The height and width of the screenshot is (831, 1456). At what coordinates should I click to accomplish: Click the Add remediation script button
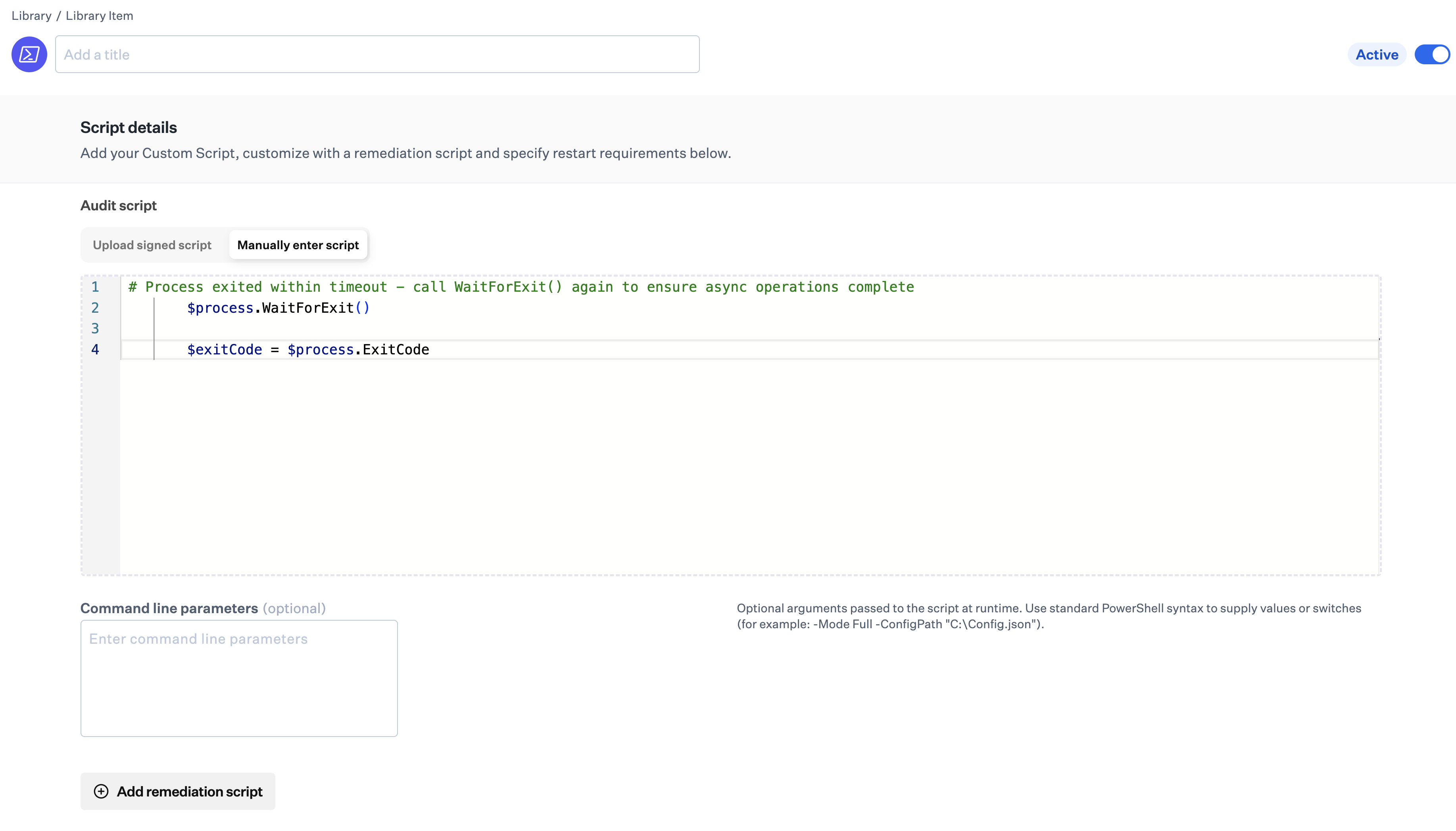pos(177,791)
